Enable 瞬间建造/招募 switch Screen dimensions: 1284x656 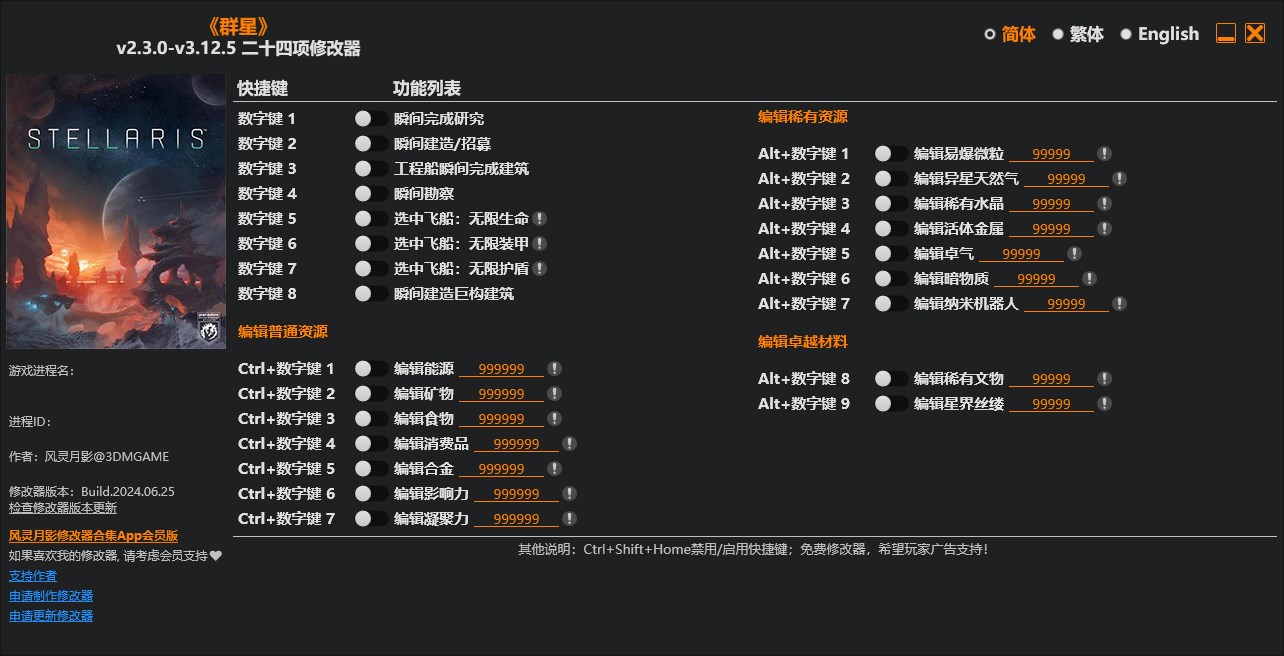click(371, 143)
